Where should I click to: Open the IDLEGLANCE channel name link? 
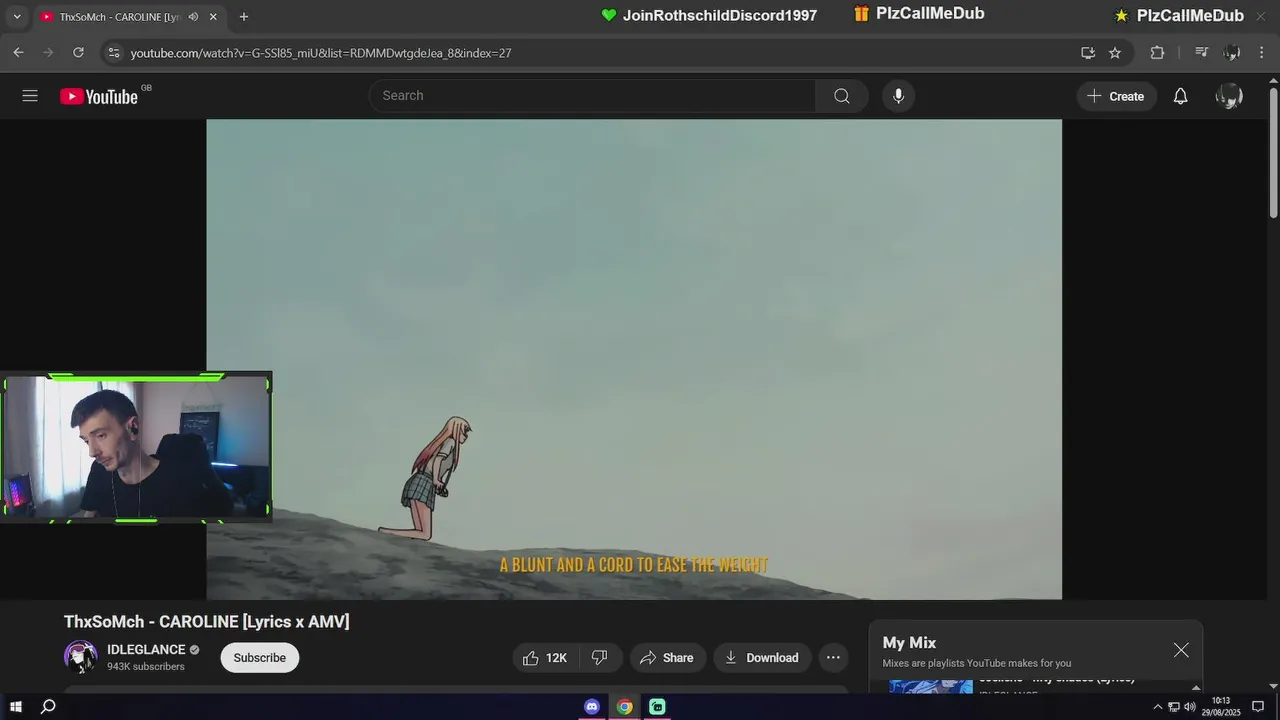coord(146,649)
